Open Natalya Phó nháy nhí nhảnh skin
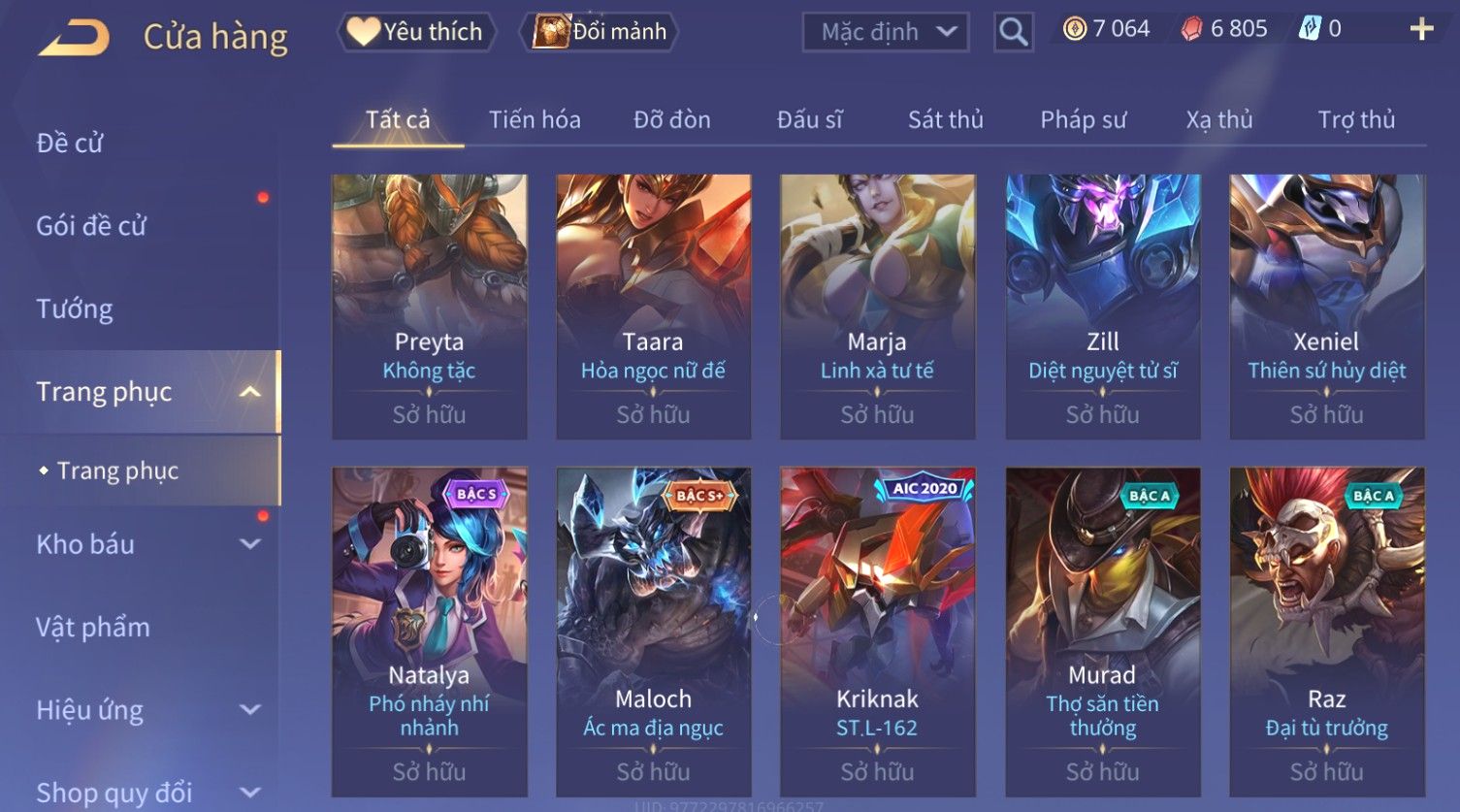This screenshot has width=1460, height=812. click(429, 632)
